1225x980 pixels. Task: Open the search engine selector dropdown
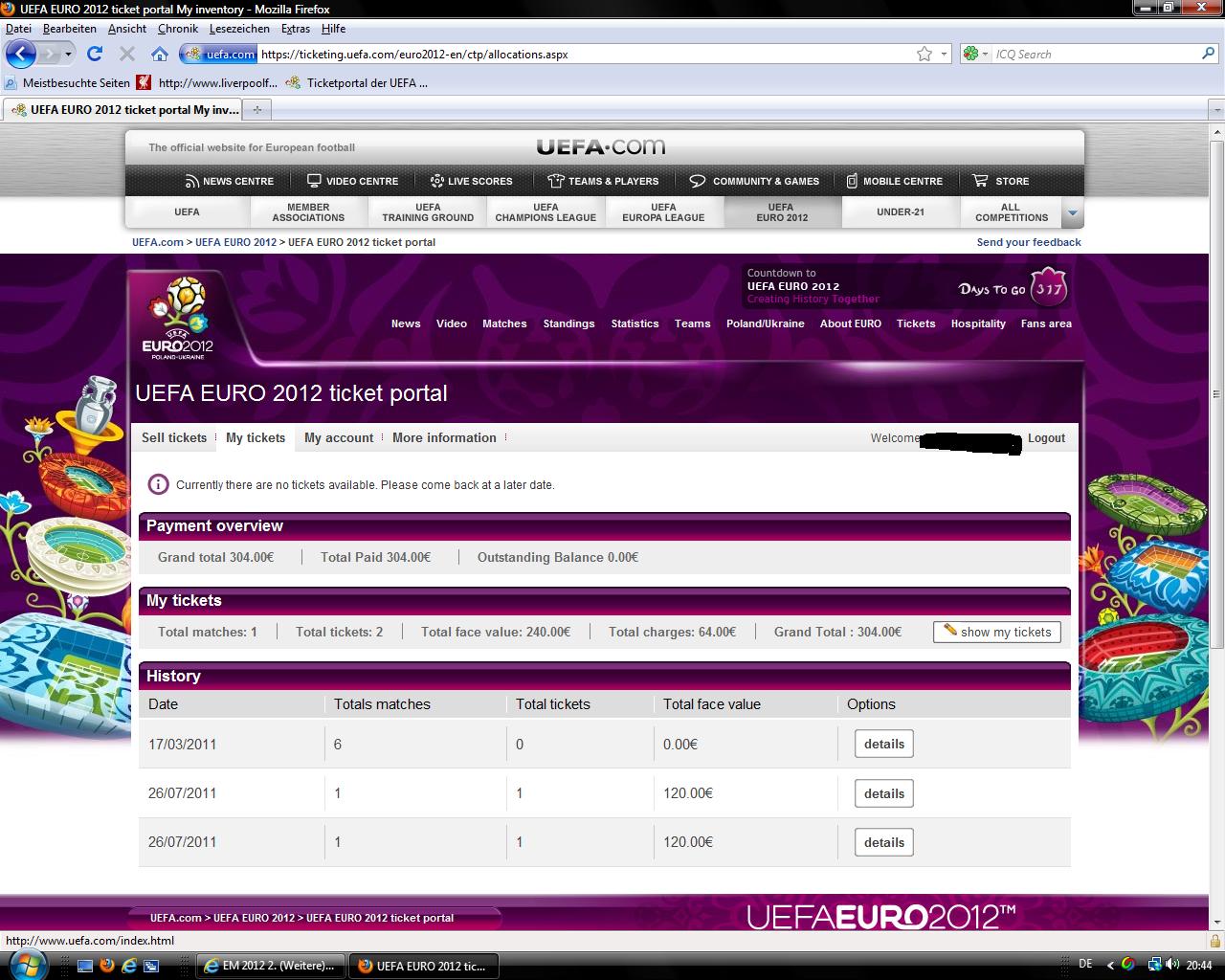[976, 54]
